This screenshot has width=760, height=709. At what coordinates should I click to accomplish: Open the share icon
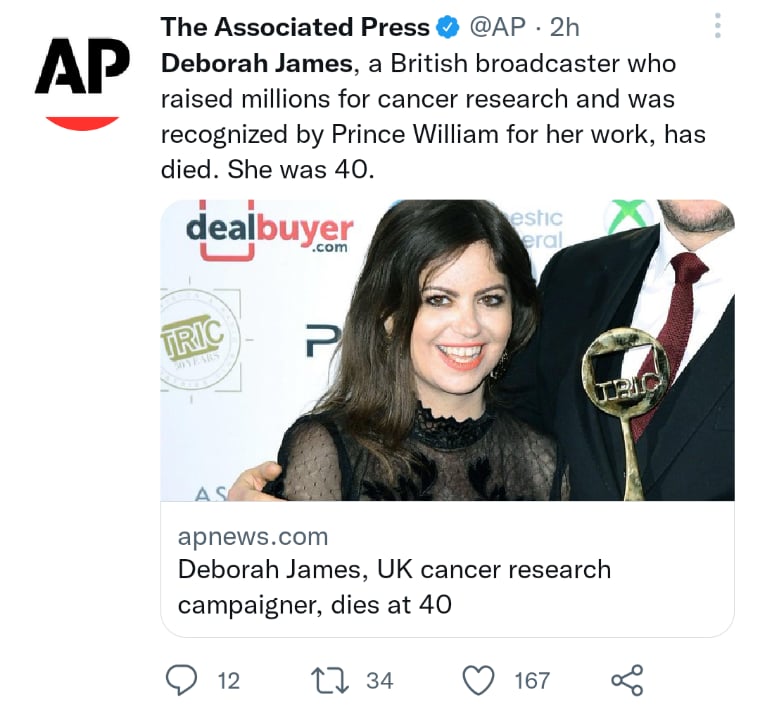pyautogui.click(x=627, y=680)
